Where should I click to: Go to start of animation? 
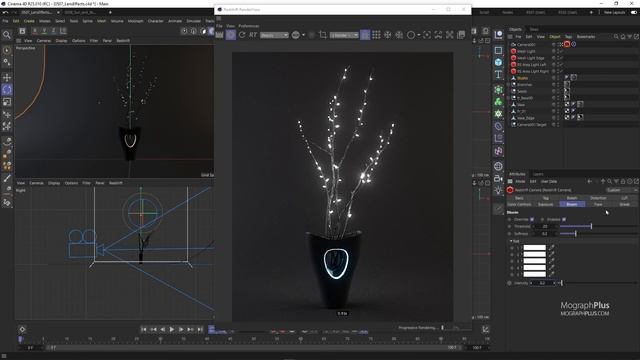click(x=144, y=329)
